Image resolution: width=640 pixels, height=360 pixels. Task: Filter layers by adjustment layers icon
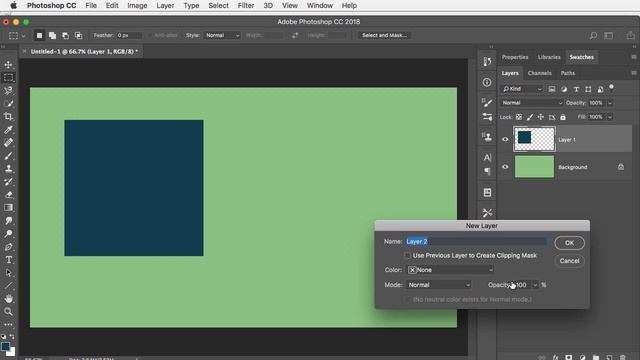[564, 89]
